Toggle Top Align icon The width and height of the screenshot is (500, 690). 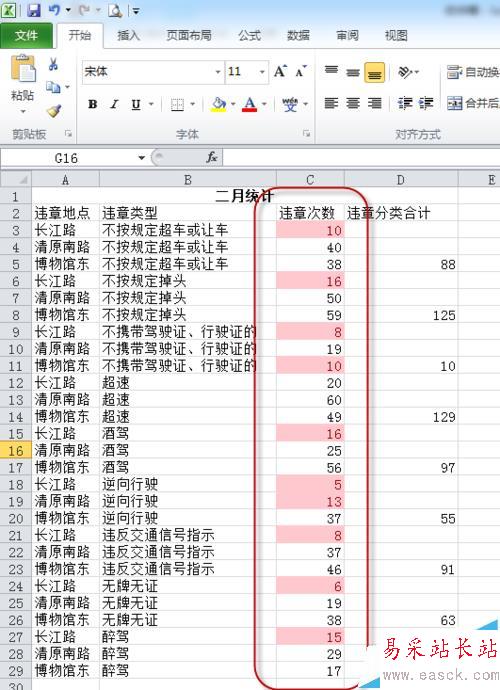[x=331, y=71]
